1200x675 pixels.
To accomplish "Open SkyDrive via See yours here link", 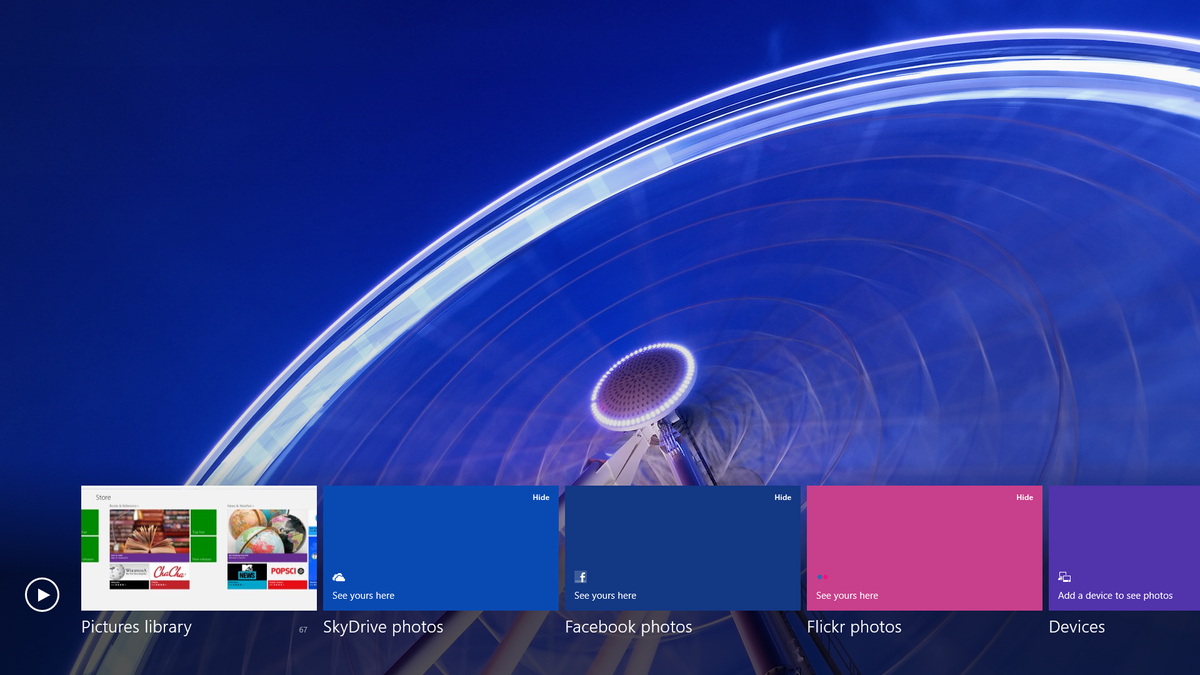I will coord(362,595).
